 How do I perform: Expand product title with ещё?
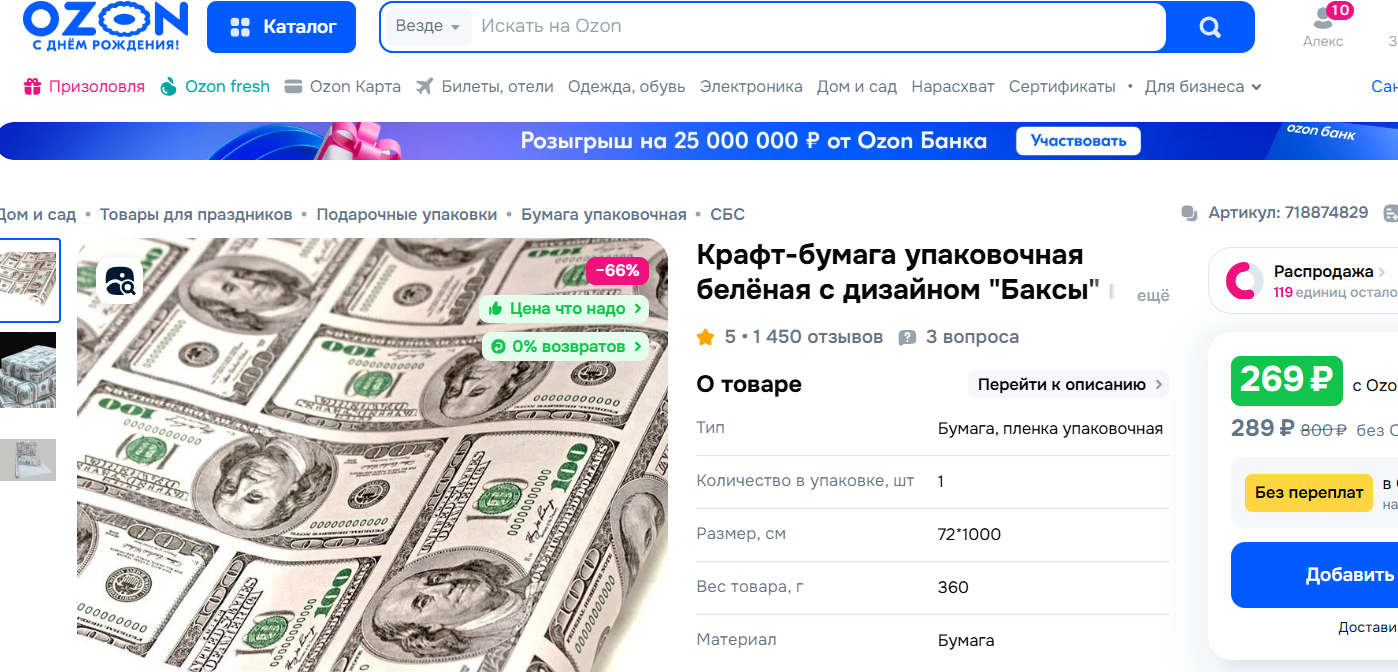tap(1153, 296)
